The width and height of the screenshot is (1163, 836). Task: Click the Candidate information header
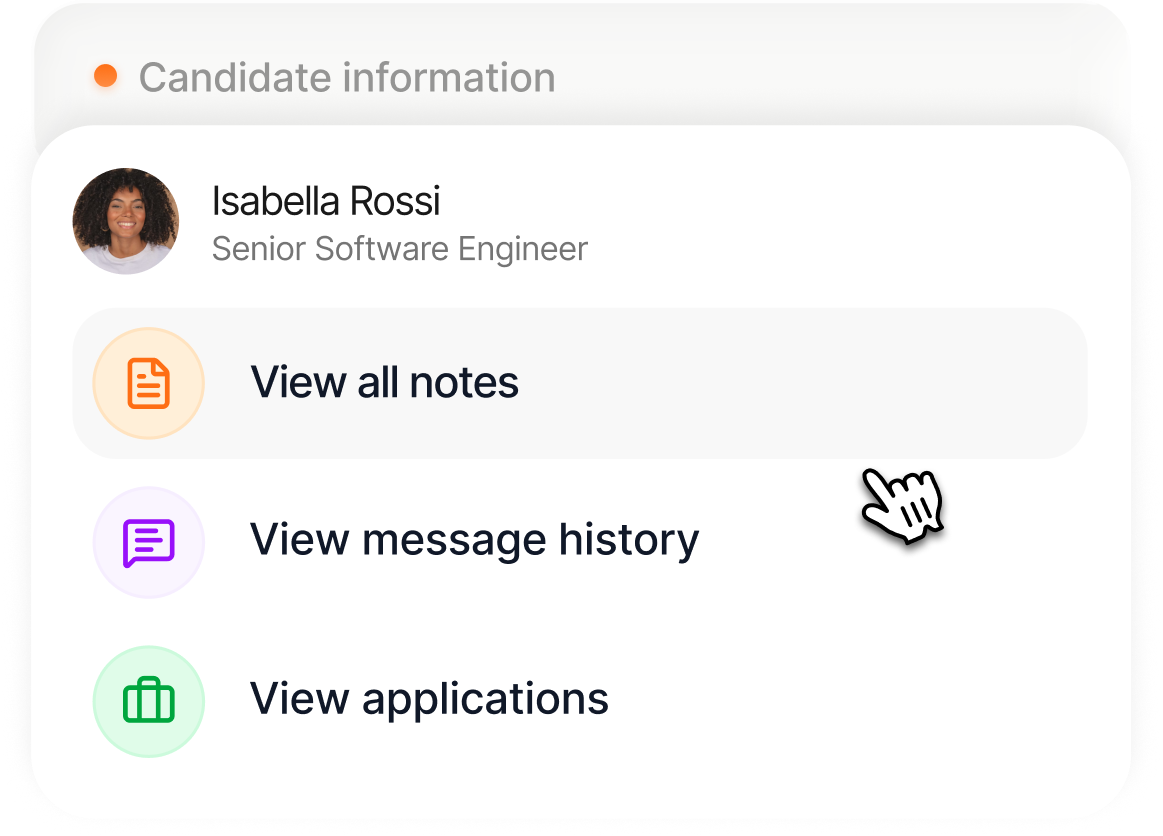[x=348, y=77]
